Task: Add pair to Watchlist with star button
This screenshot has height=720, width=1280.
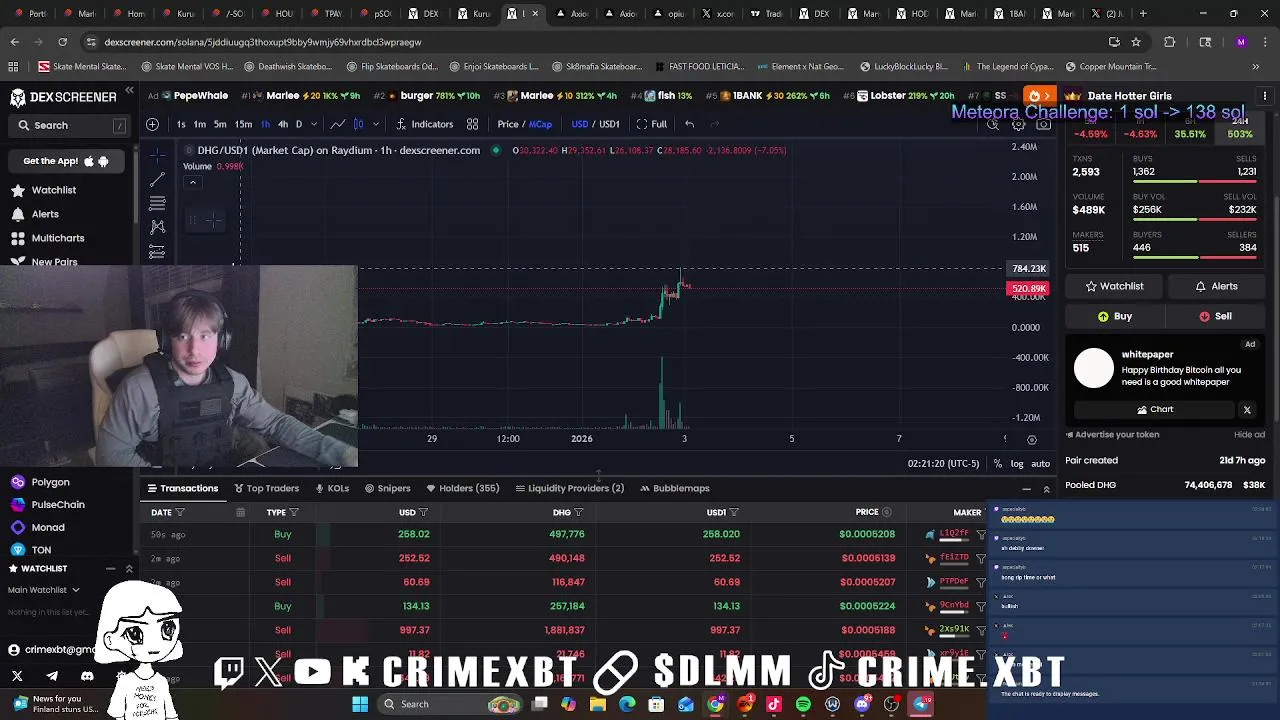Action: coord(1114,286)
